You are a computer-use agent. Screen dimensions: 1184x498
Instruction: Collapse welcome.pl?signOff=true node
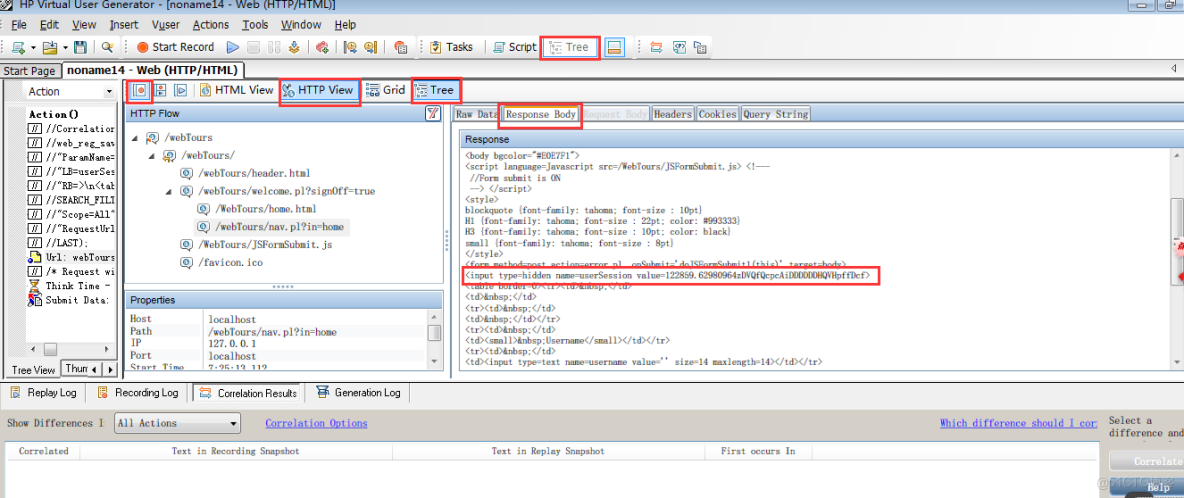(x=168, y=192)
